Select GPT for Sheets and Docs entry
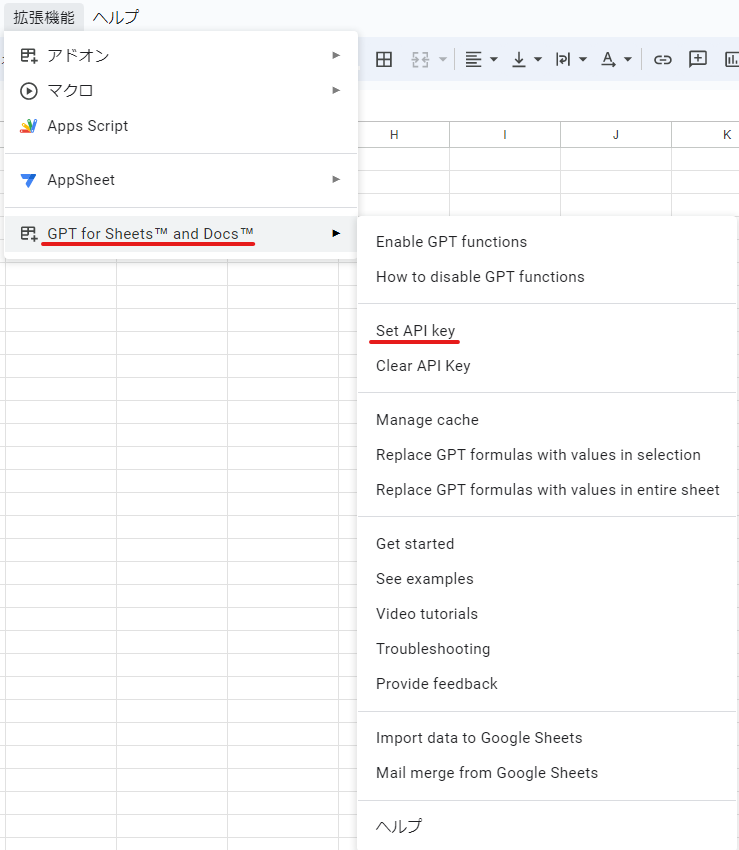 pyautogui.click(x=181, y=234)
